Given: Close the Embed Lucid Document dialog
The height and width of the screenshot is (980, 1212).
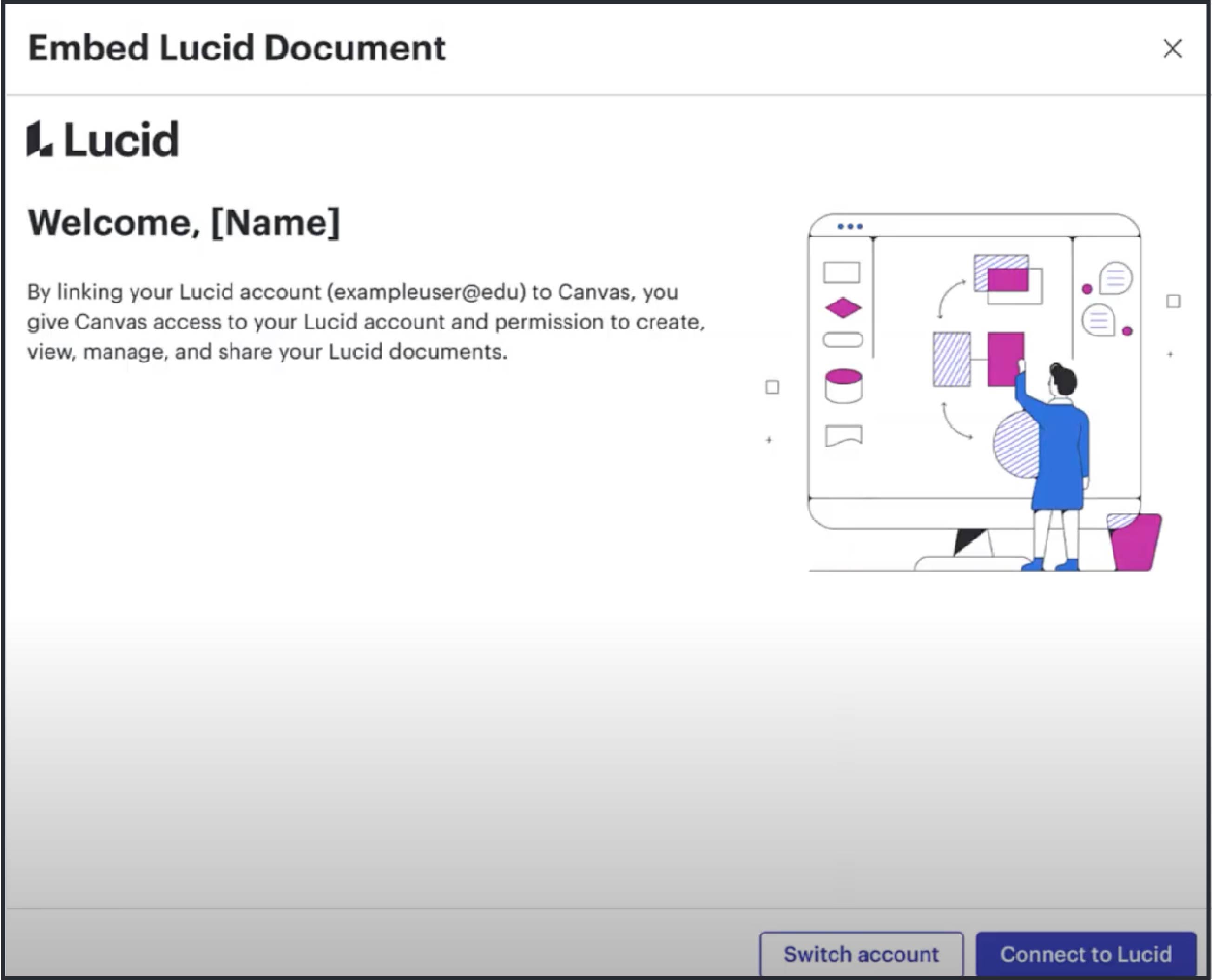Looking at the screenshot, I should [x=1172, y=48].
